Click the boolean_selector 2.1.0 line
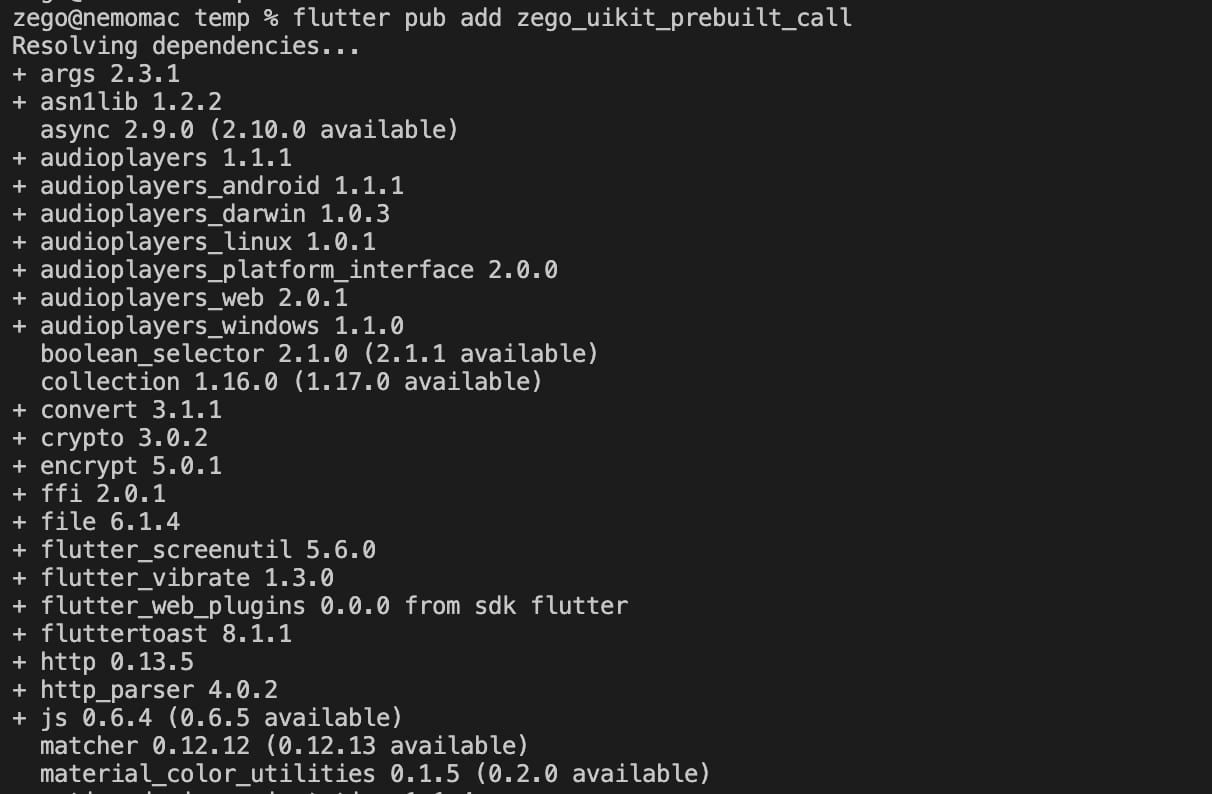Viewport: 1212px width, 794px height. 319,354
